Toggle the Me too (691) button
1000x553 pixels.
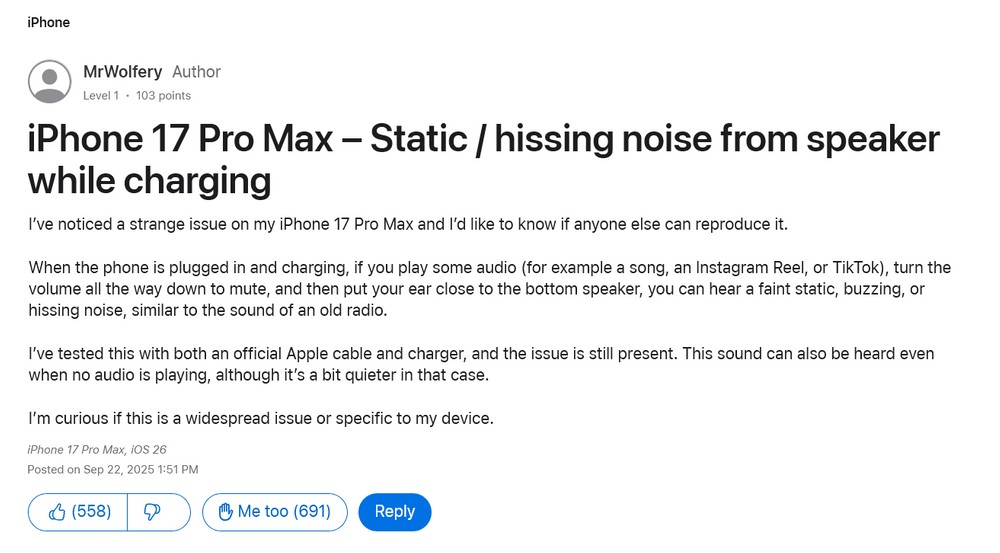pos(274,512)
